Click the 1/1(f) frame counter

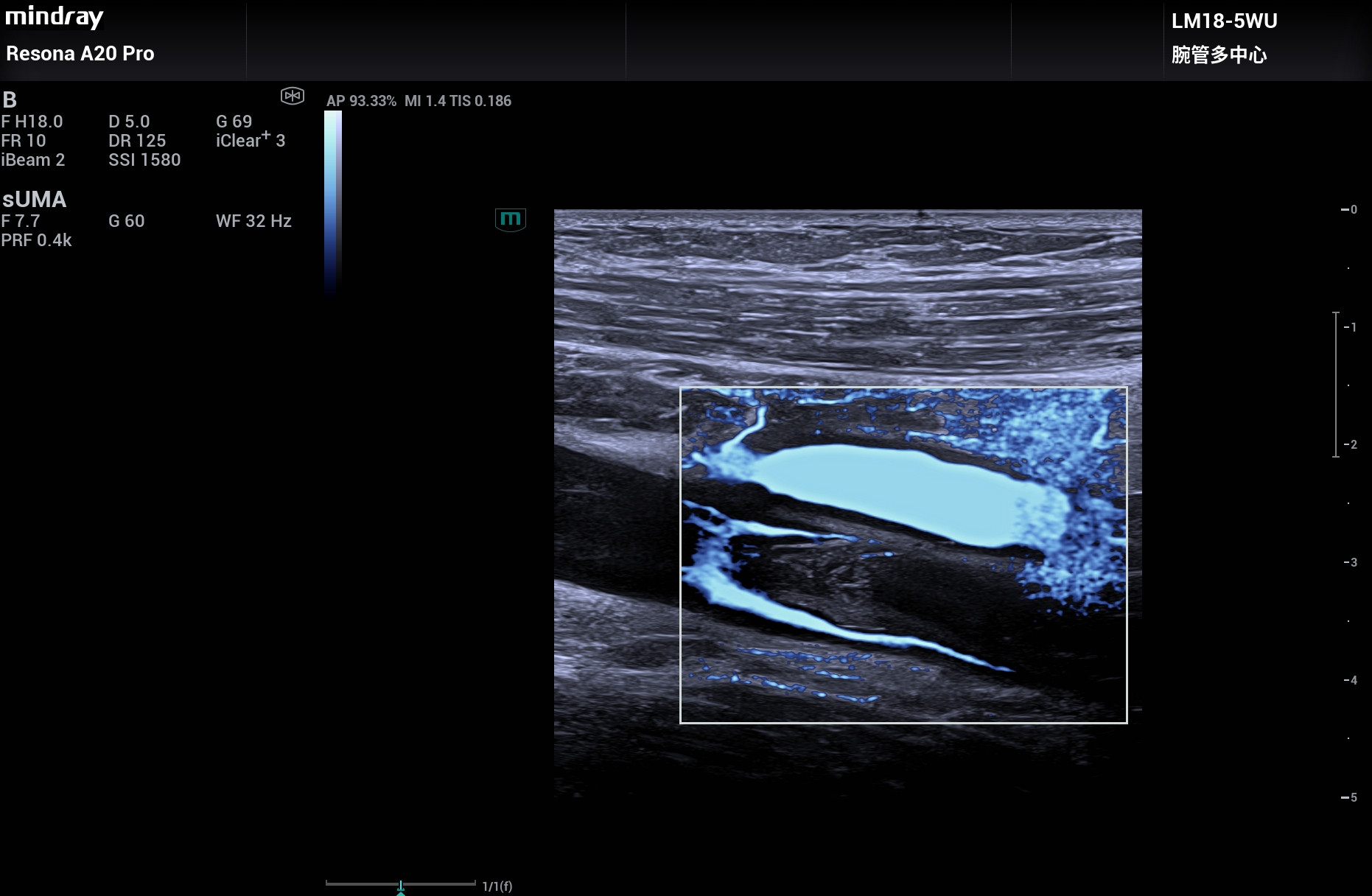click(x=497, y=886)
